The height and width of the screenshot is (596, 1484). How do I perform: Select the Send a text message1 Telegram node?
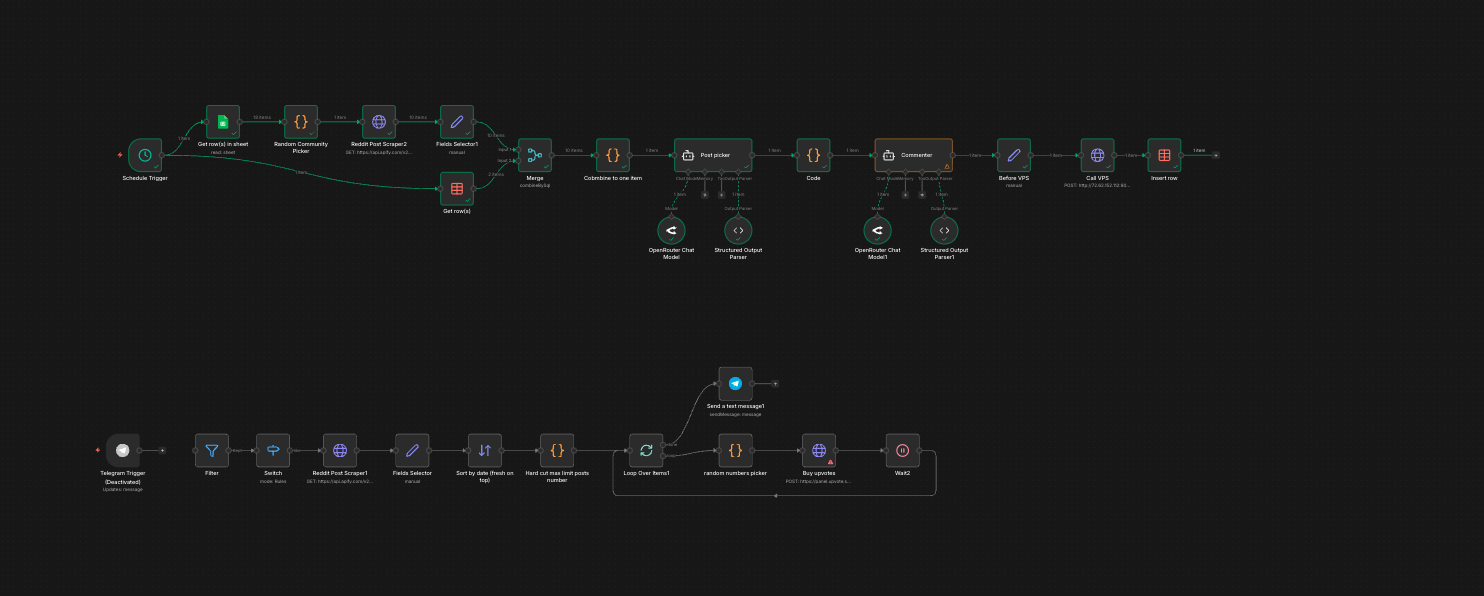(x=735, y=383)
